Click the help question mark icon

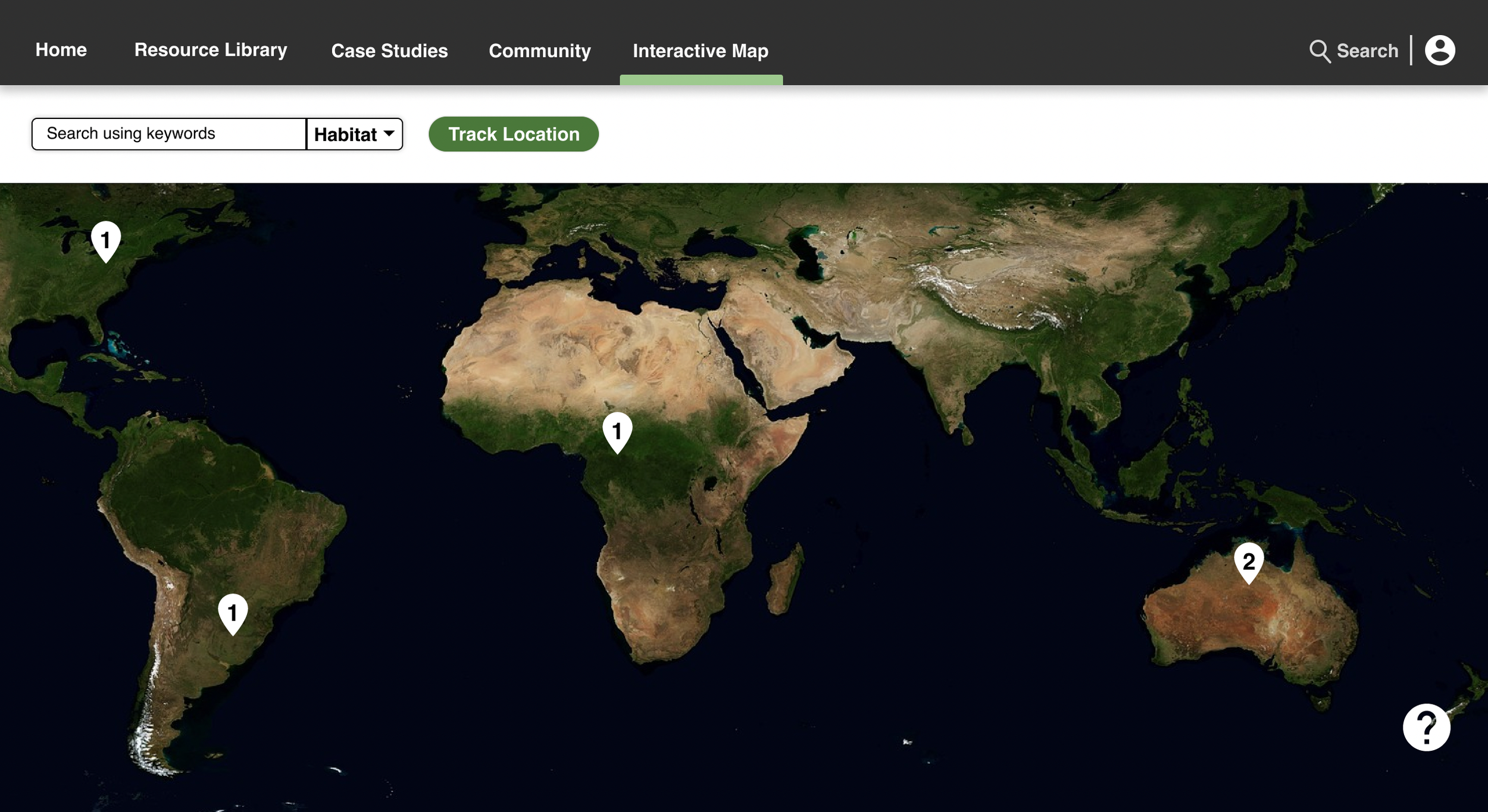click(x=1427, y=727)
